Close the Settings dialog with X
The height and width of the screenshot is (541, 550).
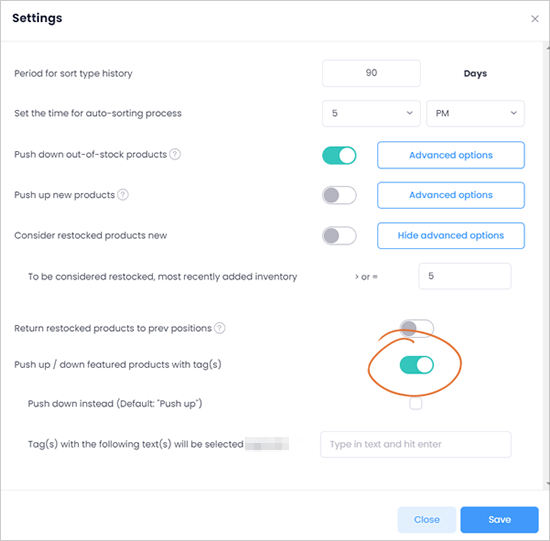click(535, 19)
